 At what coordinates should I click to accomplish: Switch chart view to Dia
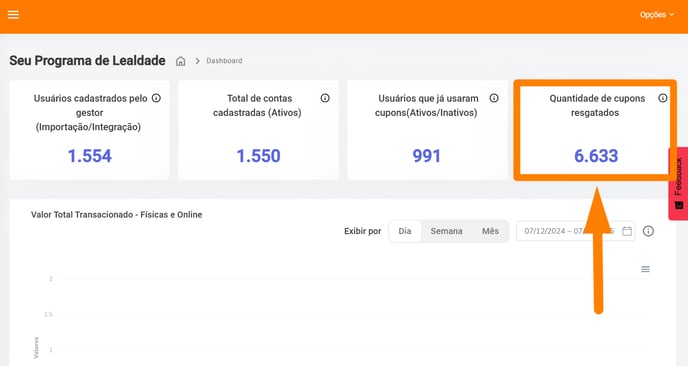tap(405, 231)
